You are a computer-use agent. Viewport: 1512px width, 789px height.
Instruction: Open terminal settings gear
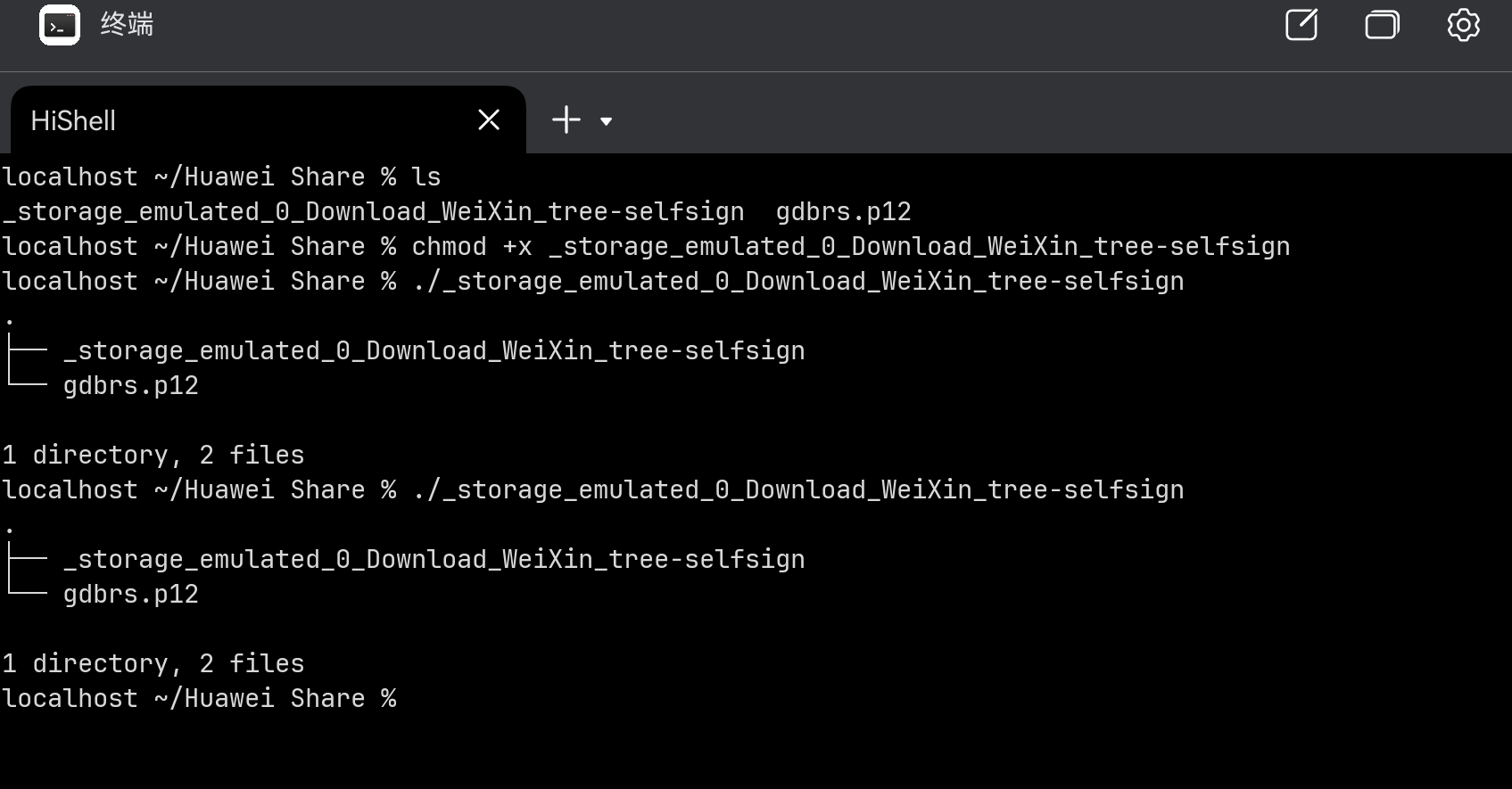pyautogui.click(x=1463, y=24)
